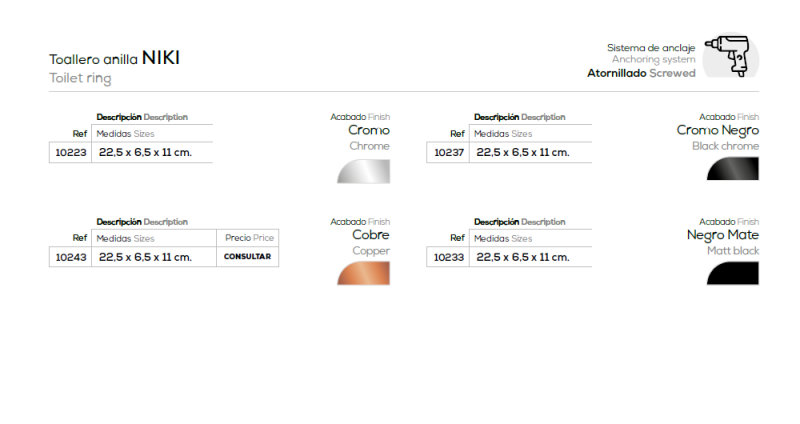Image resolution: width=800 pixels, height=424 pixels.
Task: Click the Cobre finish name
Action: [x=371, y=235]
